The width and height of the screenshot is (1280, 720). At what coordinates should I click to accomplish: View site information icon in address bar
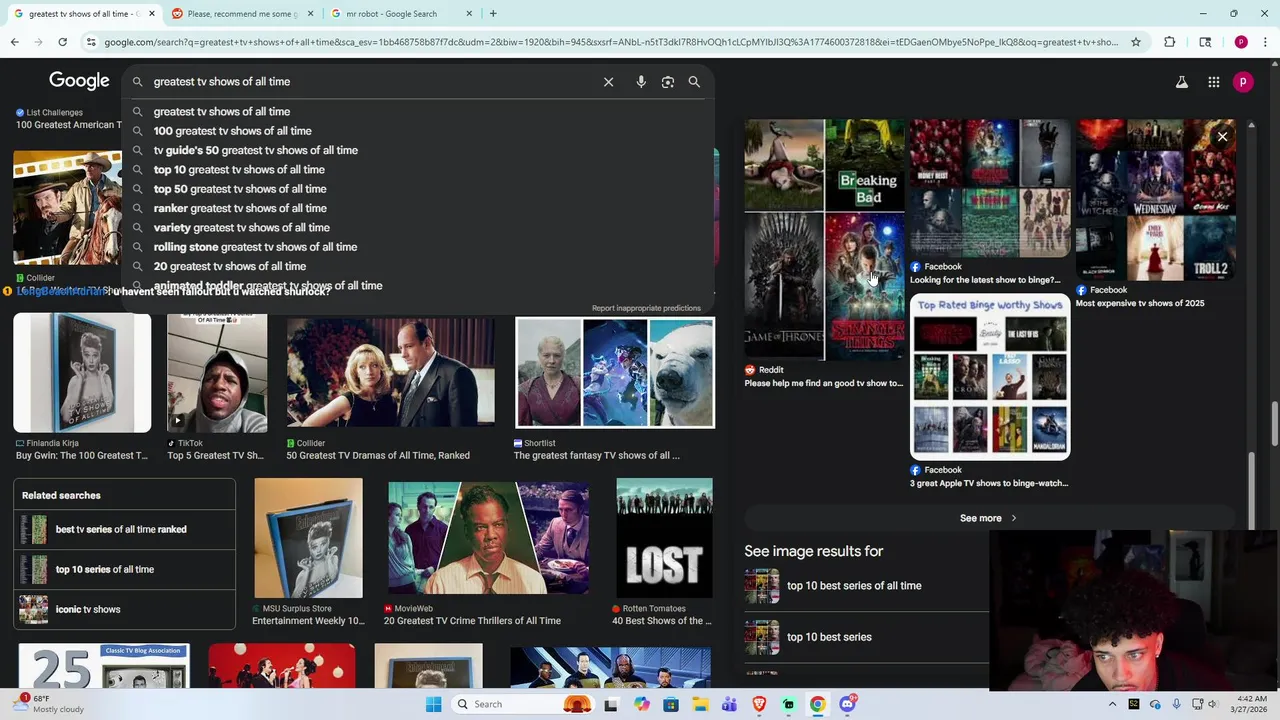coord(91,42)
